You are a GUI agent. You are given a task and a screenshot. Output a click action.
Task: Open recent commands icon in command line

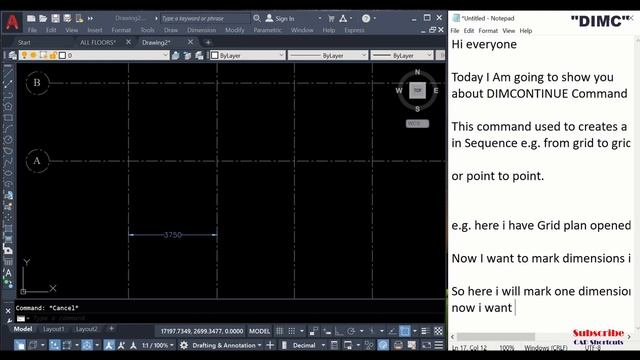21,318
